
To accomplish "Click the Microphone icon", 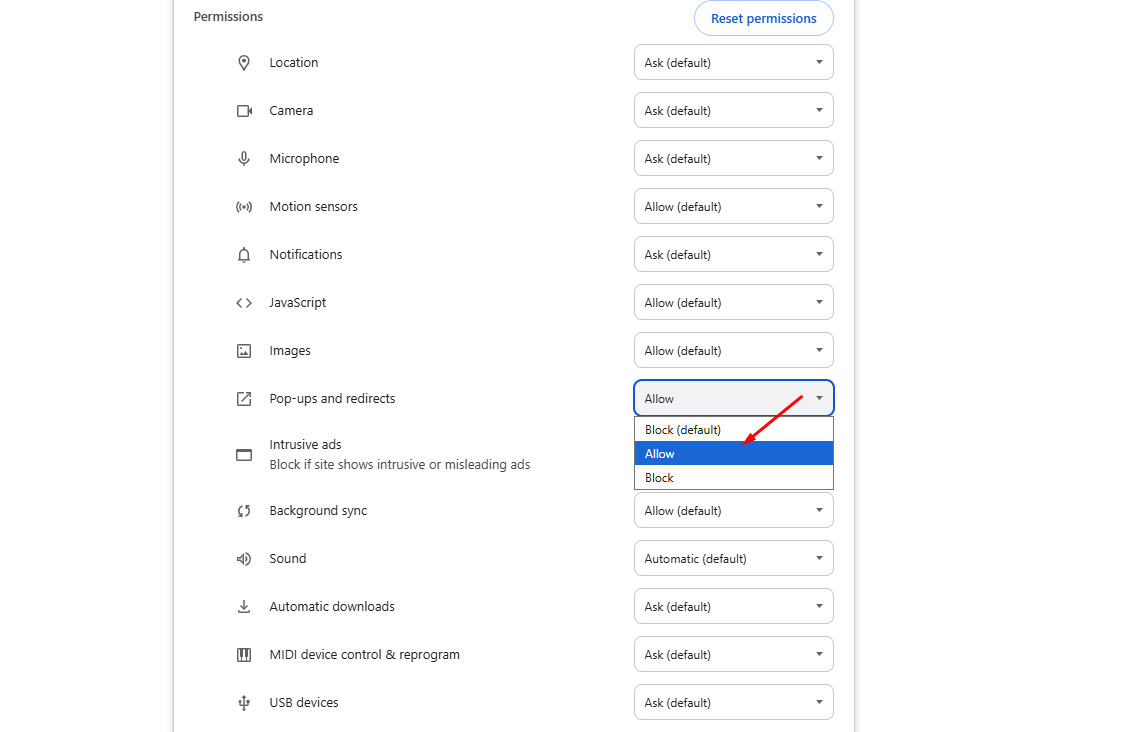I will 243,158.
